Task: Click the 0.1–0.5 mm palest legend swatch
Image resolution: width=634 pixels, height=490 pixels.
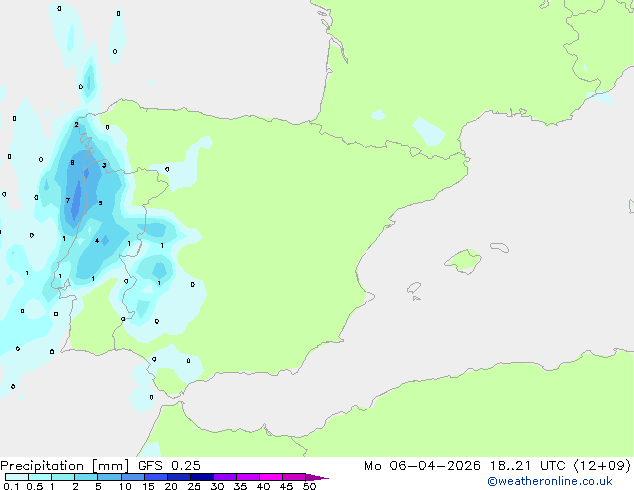Action: [17, 477]
